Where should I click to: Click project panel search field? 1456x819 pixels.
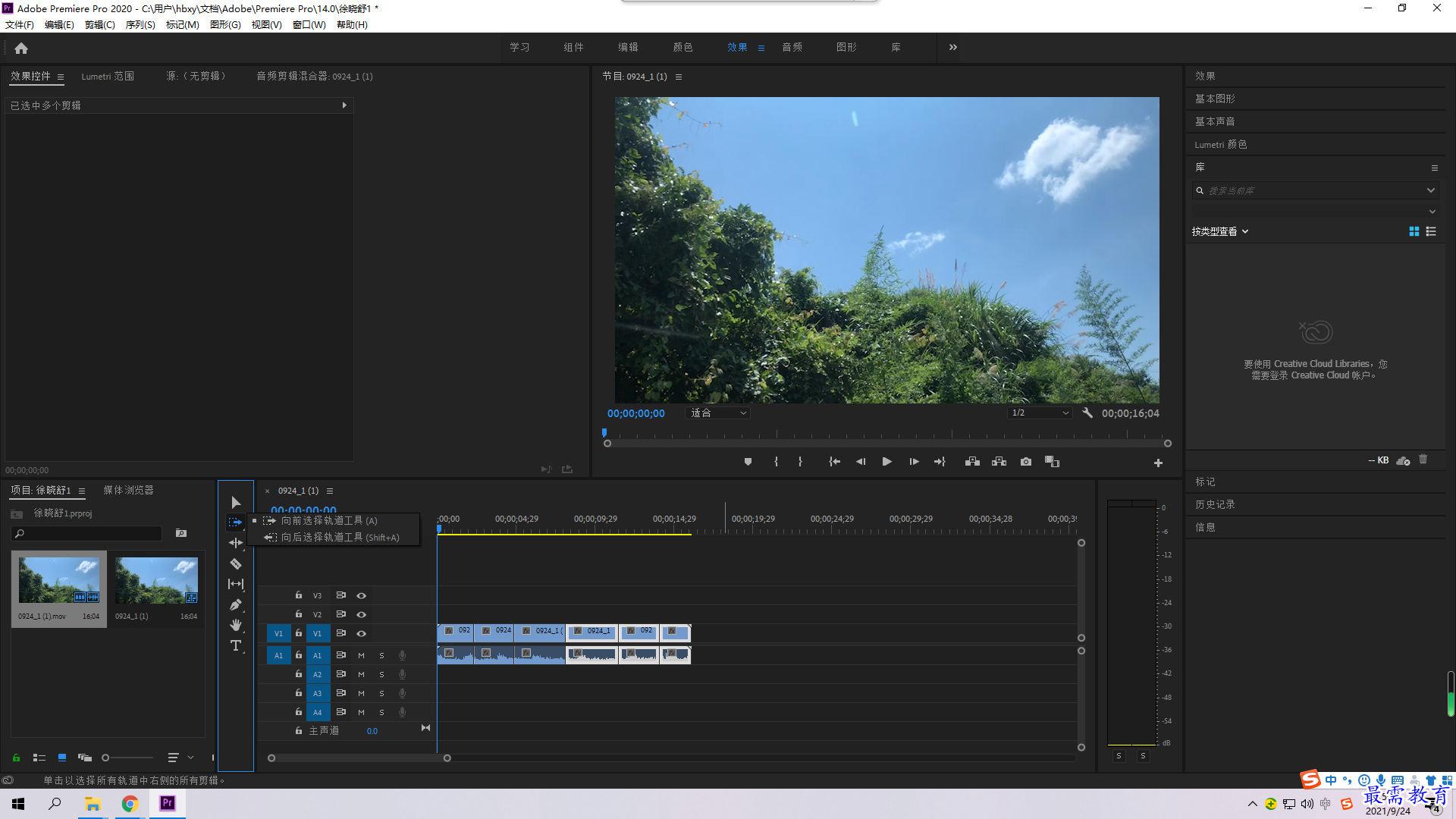click(x=86, y=534)
